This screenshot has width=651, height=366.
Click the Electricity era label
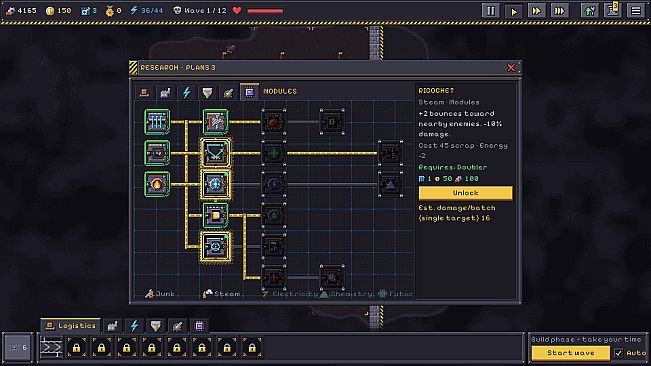click(x=290, y=294)
